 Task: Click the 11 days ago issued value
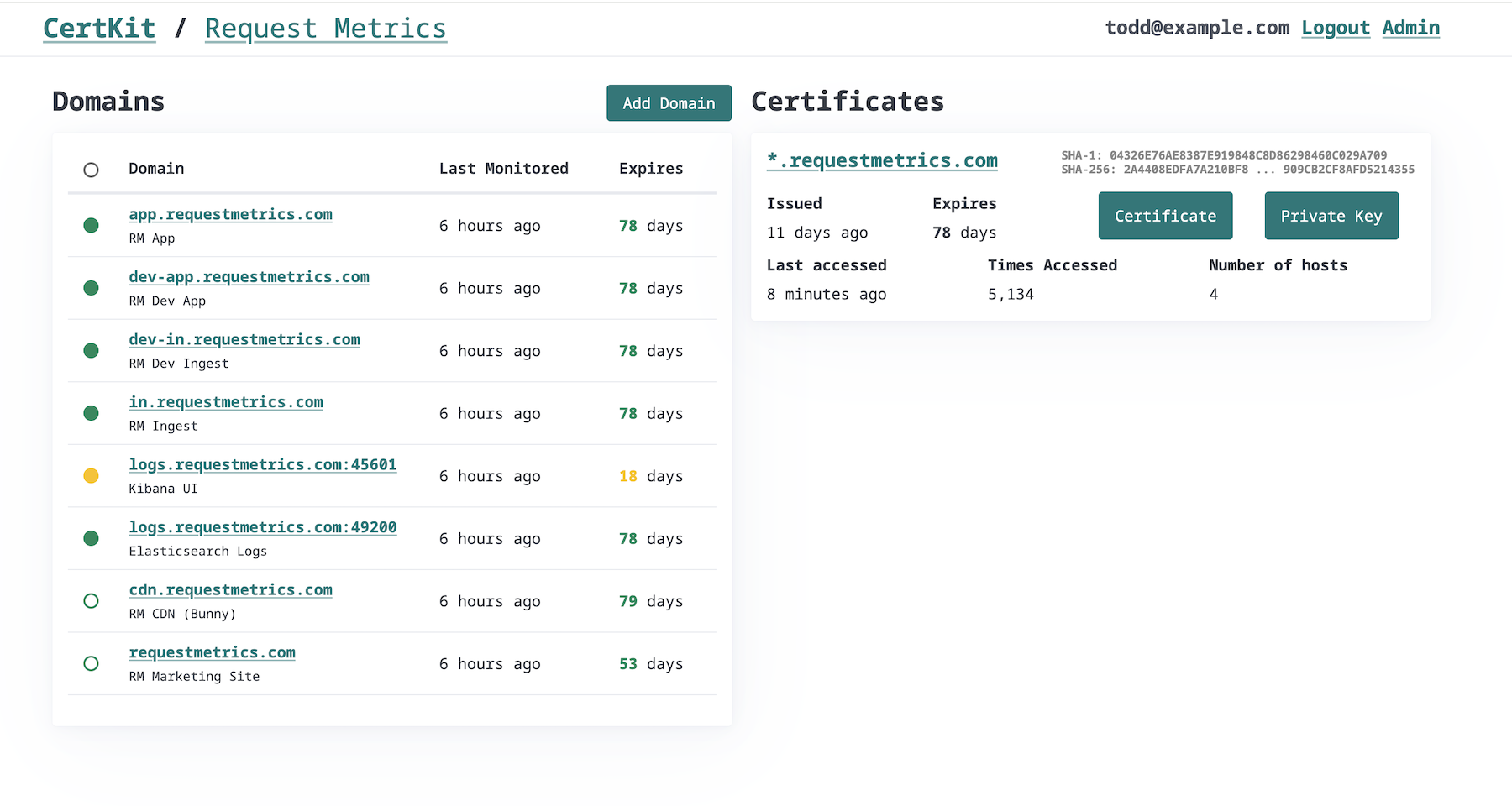817,233
